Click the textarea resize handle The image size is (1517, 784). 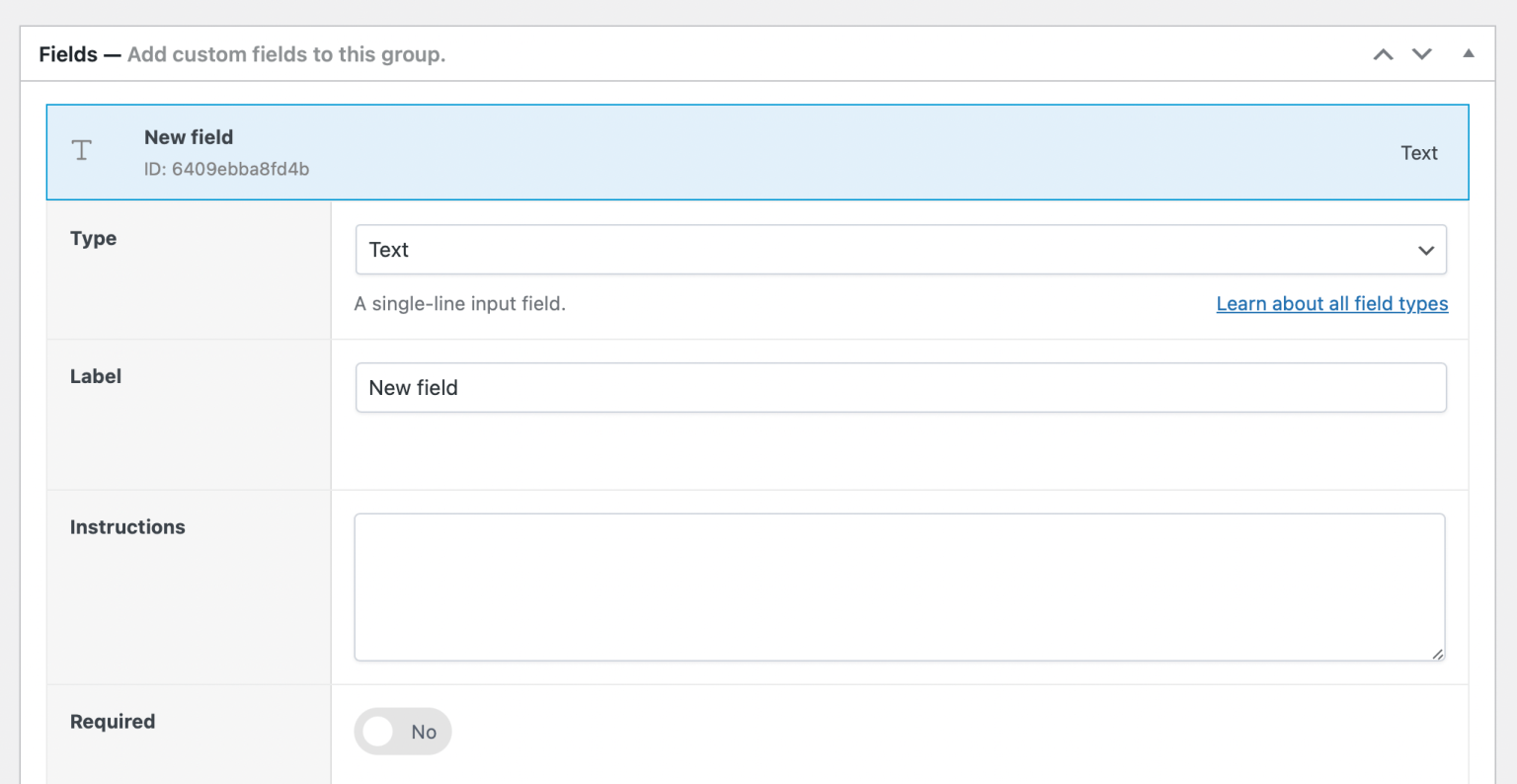point(1437,653)
